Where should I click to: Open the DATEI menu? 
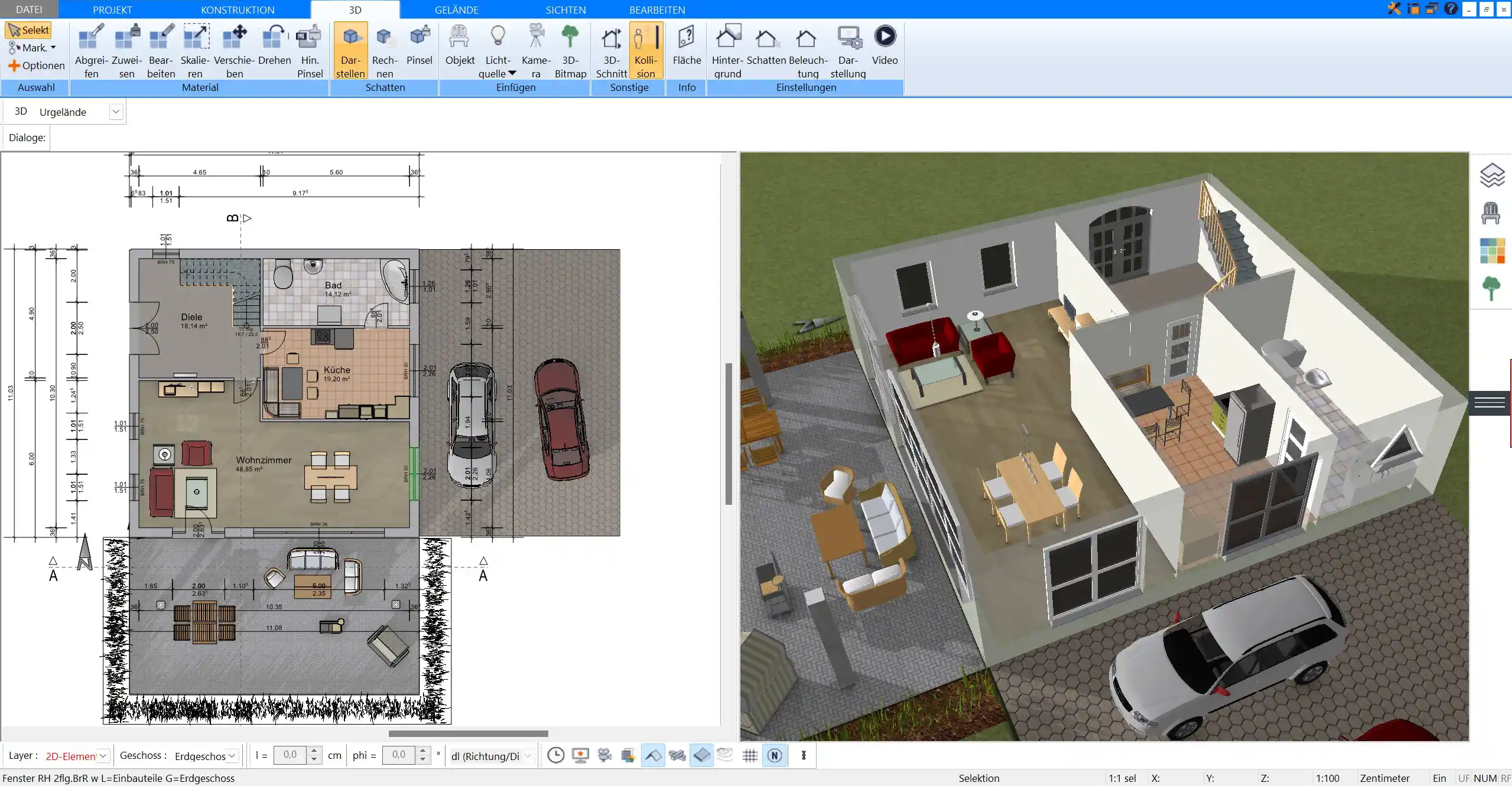click(29, 9)
